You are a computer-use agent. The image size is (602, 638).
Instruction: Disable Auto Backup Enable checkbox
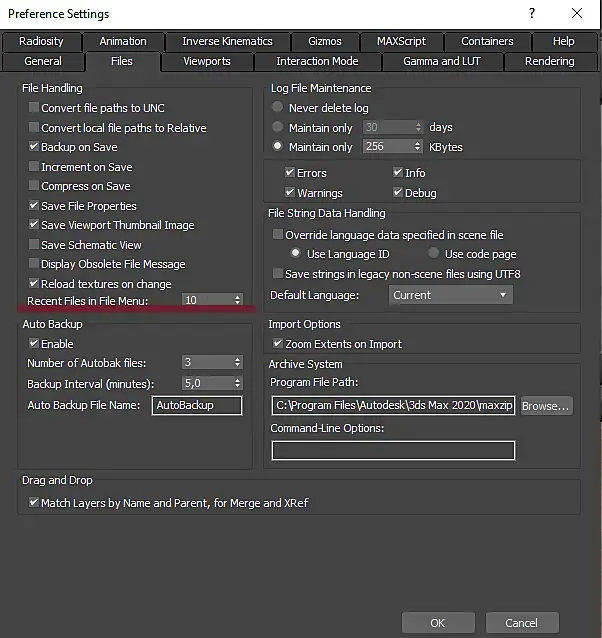pyautogui.click(x=34, y=343)
